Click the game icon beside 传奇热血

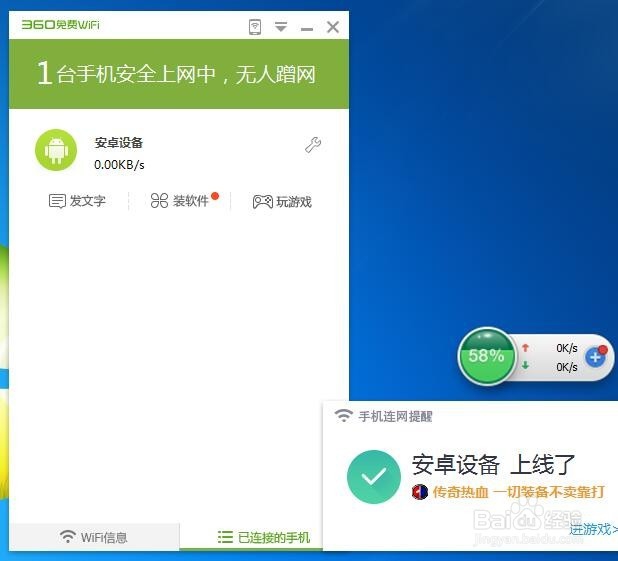(x=420, y=492)
